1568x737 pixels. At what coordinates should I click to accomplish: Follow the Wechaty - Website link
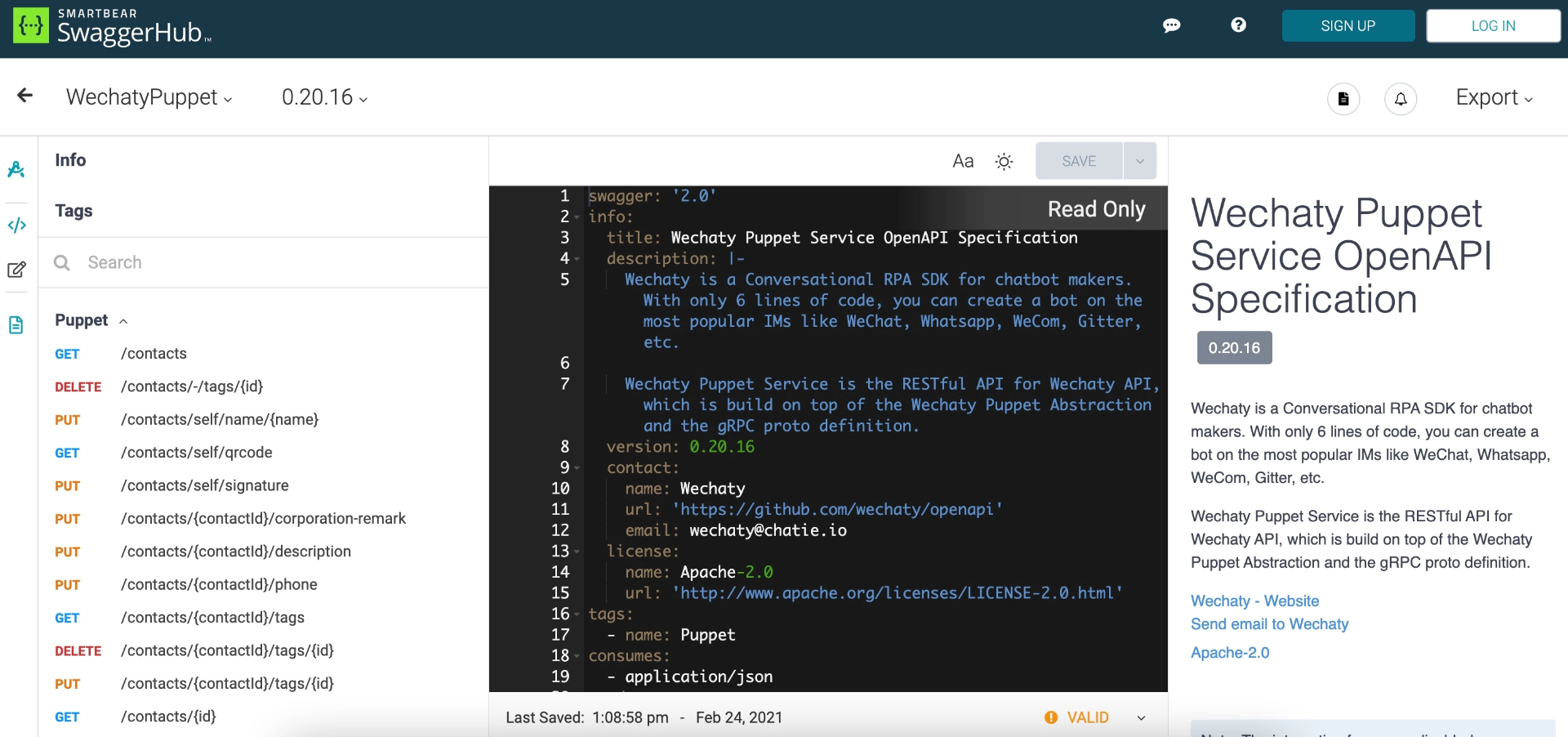[x=1254, y=601]
